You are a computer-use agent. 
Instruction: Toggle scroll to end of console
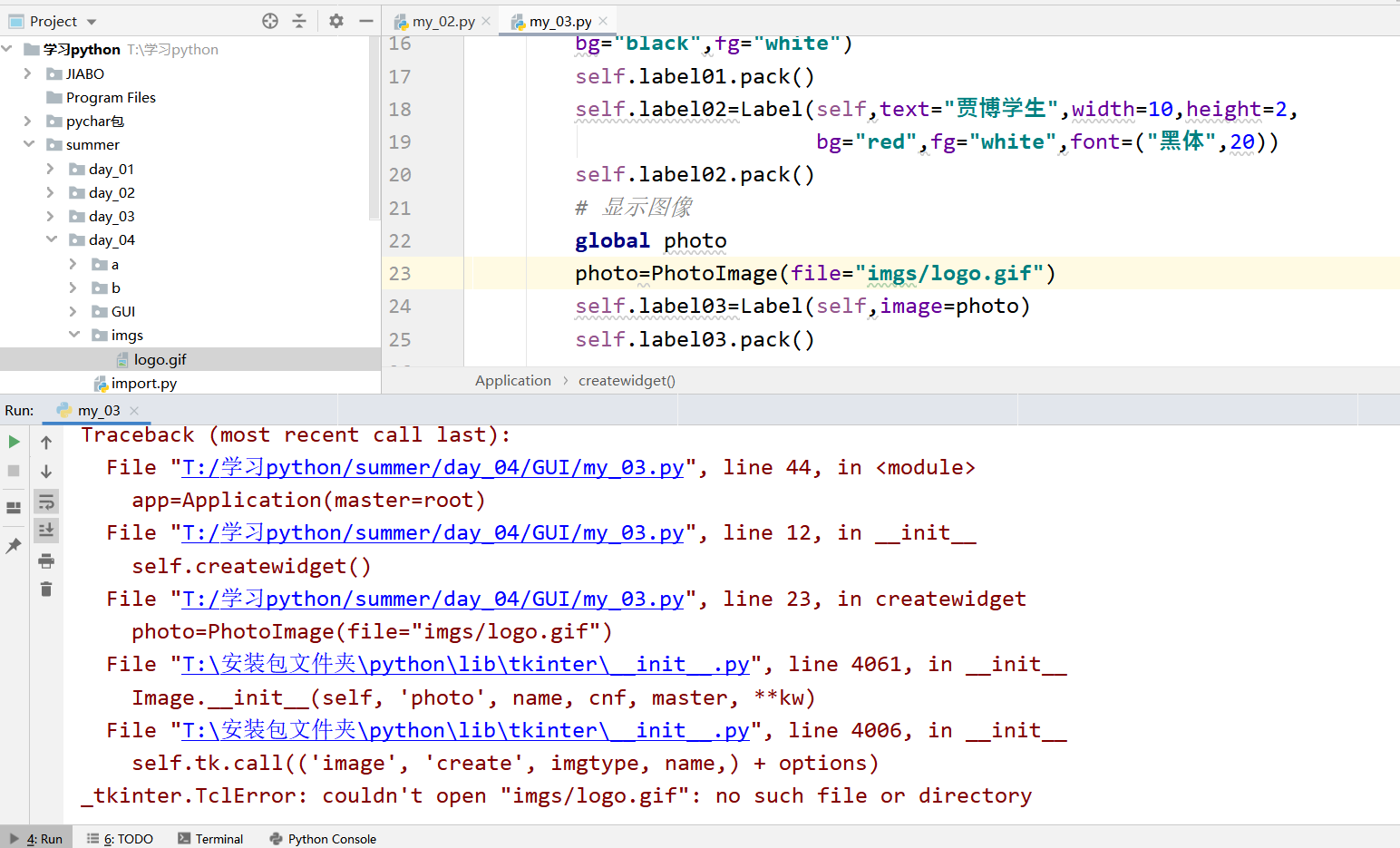click(46, 530)
